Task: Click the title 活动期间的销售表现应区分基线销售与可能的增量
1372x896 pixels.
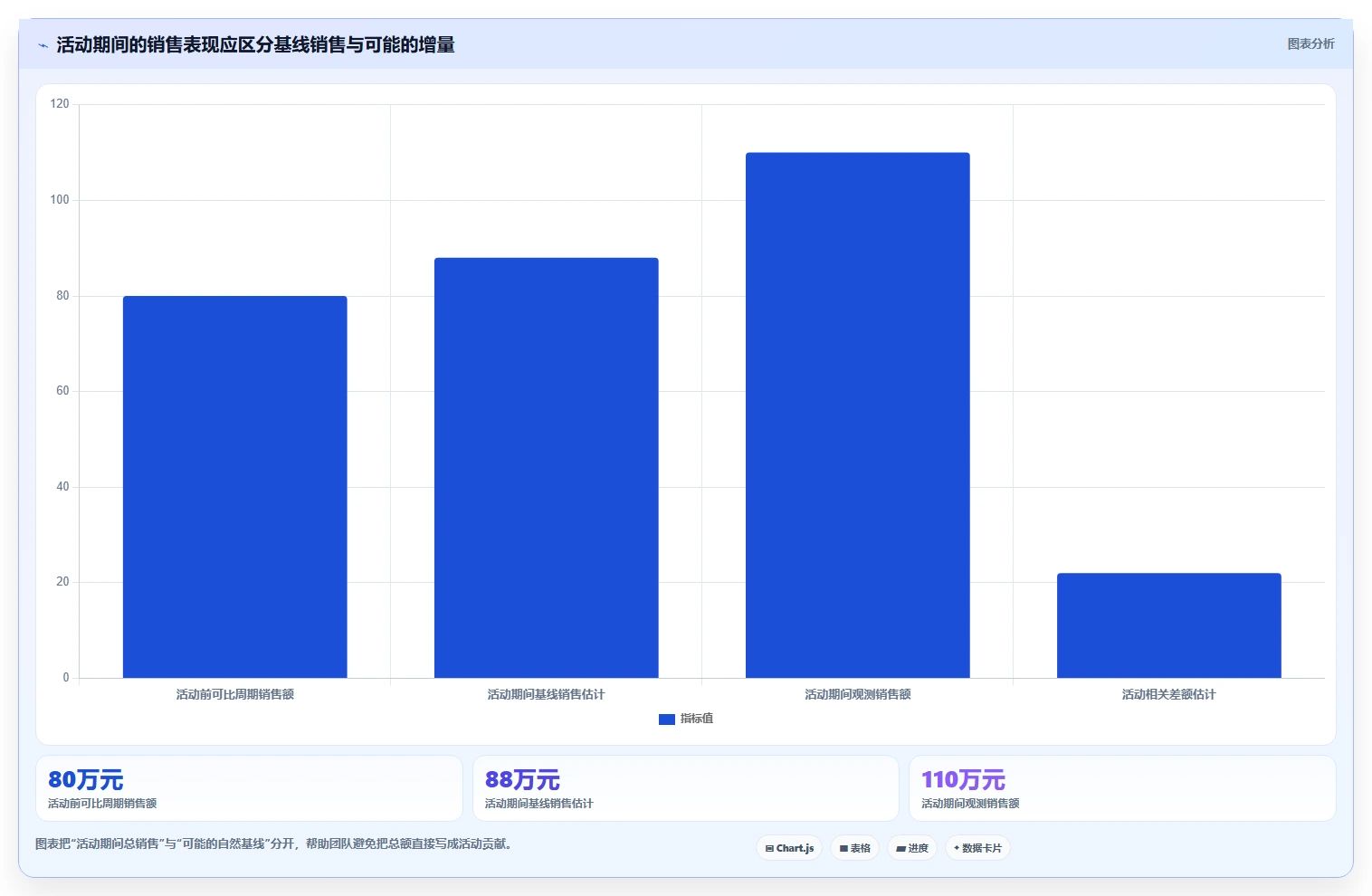Action: (x=255, y=44)
